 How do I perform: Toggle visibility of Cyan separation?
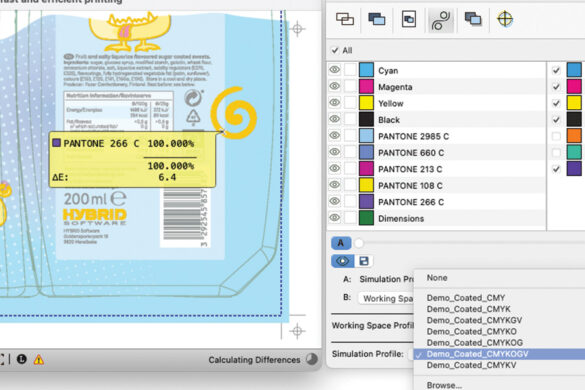coord(335,70)
